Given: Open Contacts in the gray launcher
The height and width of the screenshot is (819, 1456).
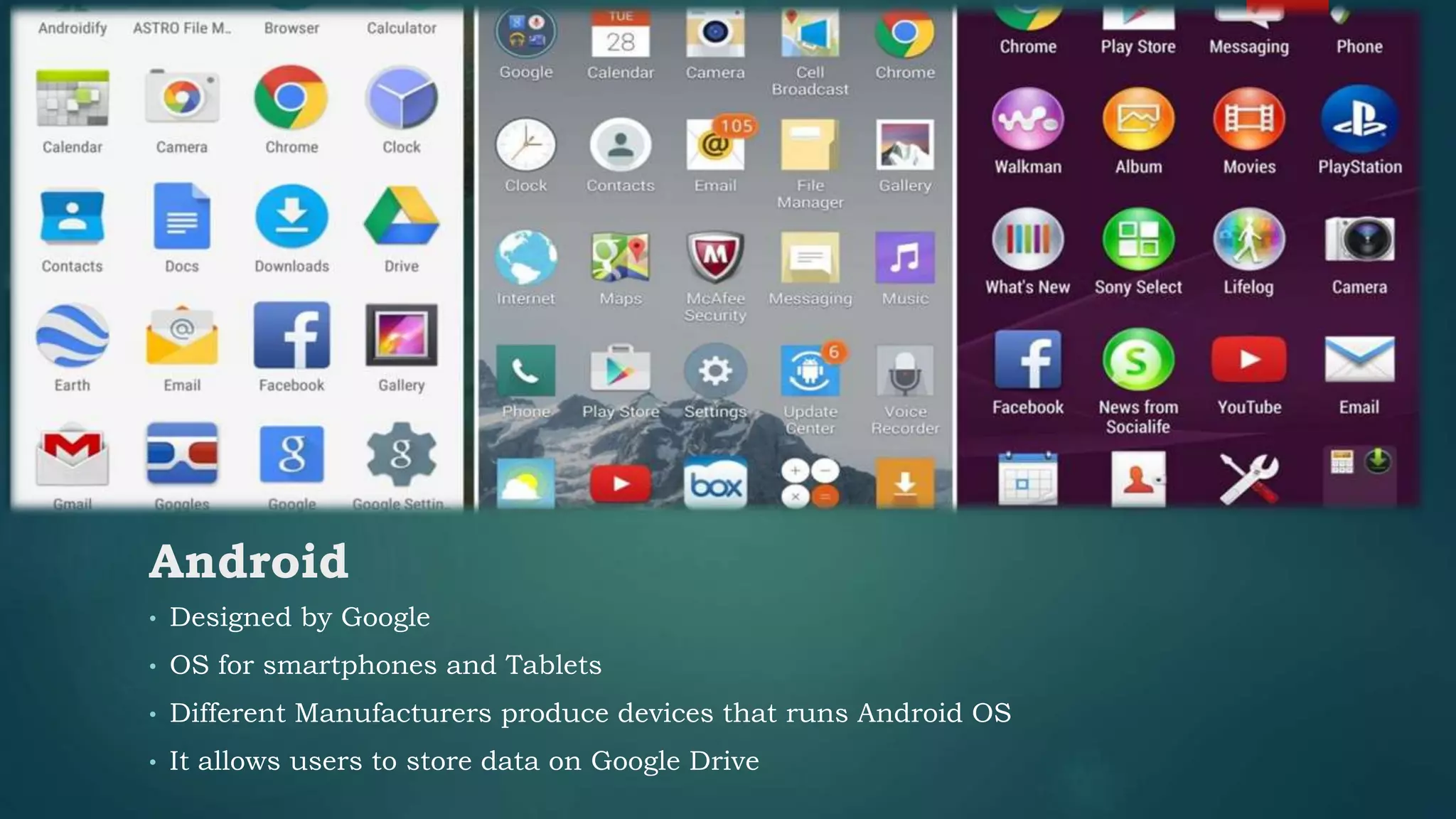Looking at the screenshot, I should 621,146.
